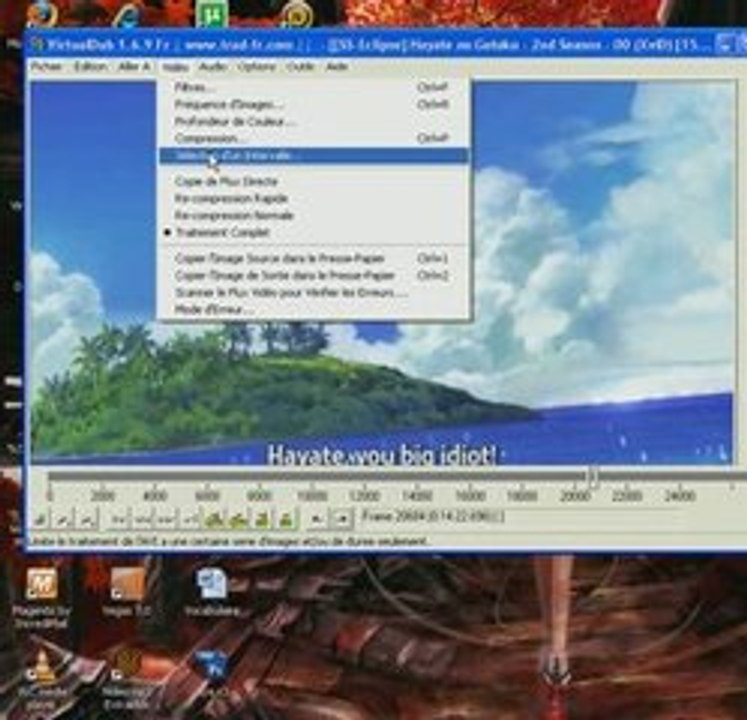
Task: Choose Mode d'Erreur... menu entry
Action: point(314,309)
